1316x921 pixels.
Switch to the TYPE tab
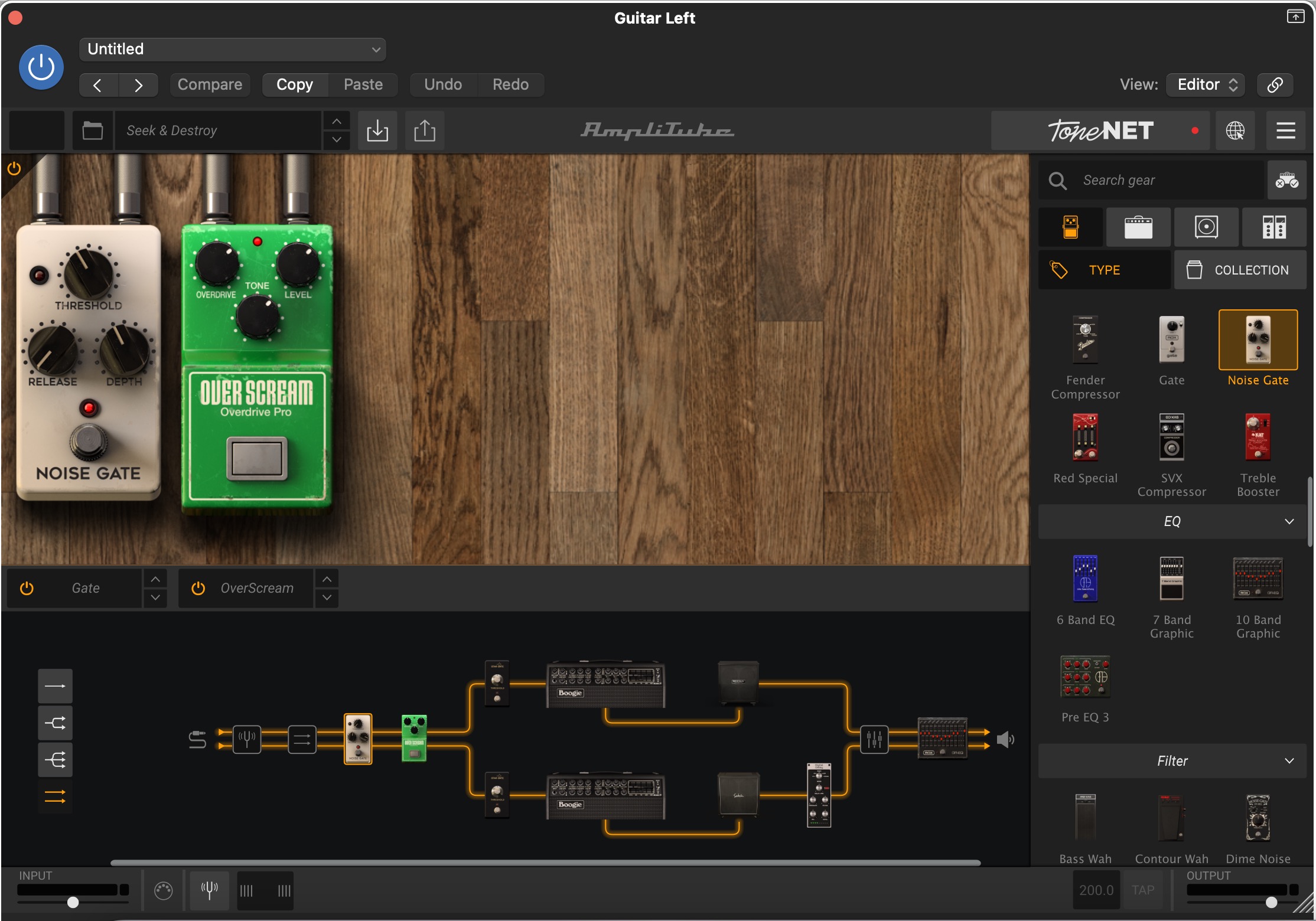tap(1104, 270)
